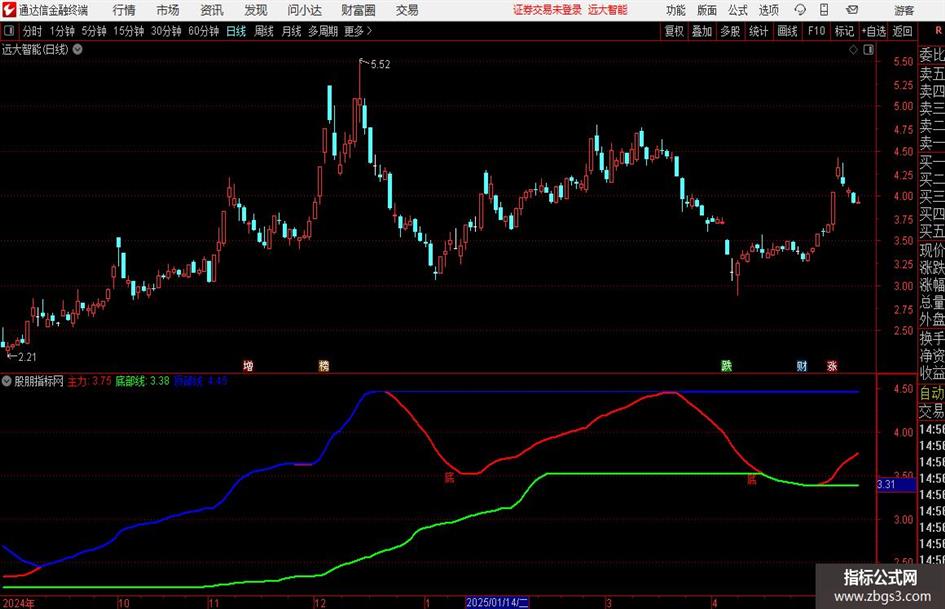Expand the dropdown next to 远大智能(日线)
Viewport: 945px width, 609px height.
click(78, 49)
